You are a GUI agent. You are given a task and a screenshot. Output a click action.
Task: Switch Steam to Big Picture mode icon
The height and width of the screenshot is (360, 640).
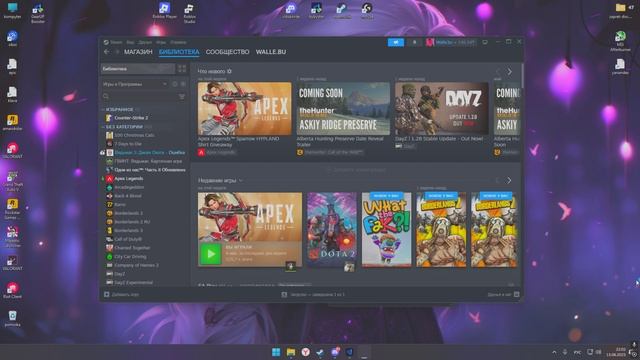[485, 42]
